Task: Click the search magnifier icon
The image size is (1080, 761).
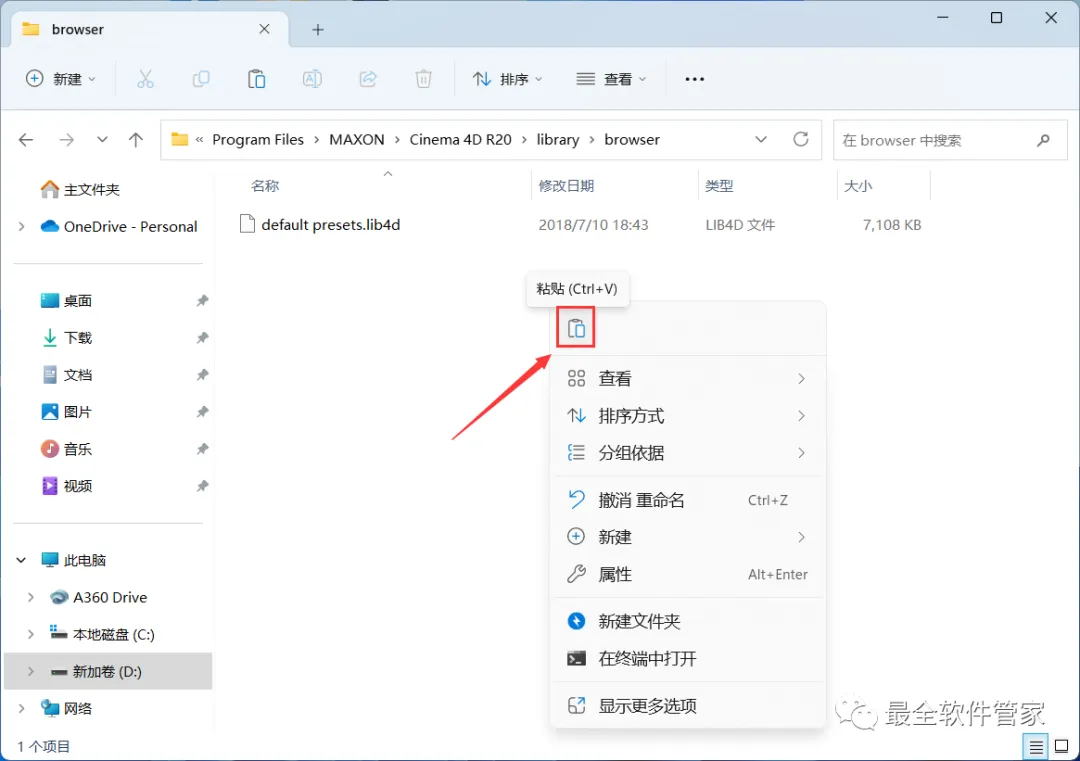Action: (1043, 140)
